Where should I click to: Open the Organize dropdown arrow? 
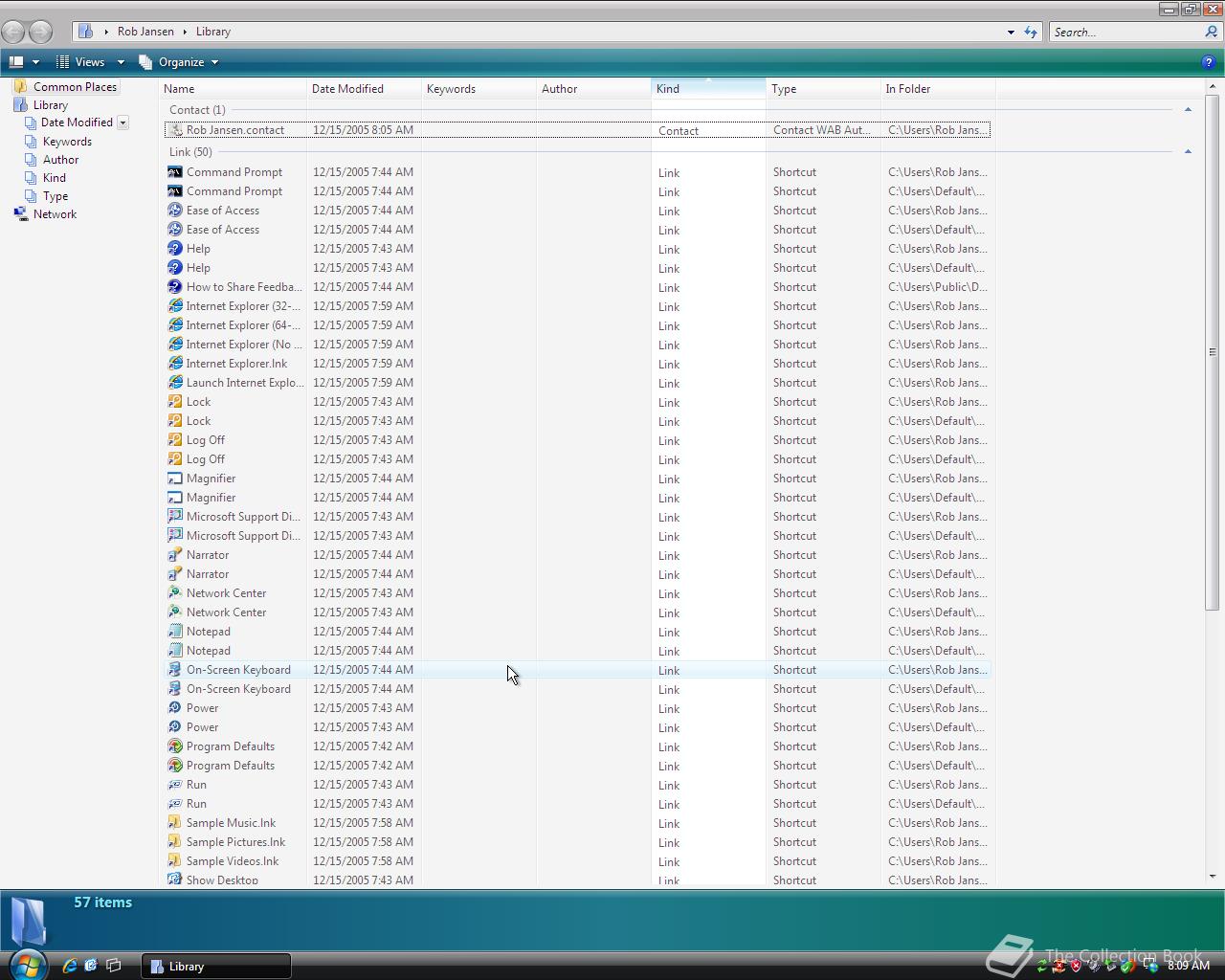pos(214,62)
